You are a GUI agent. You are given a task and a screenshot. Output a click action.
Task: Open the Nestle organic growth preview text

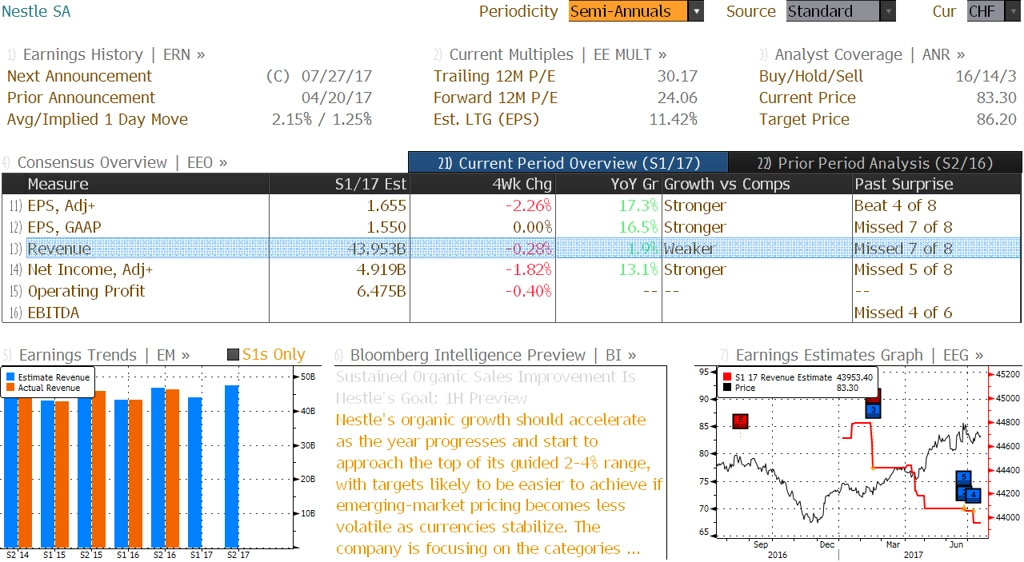pos(499,484)
